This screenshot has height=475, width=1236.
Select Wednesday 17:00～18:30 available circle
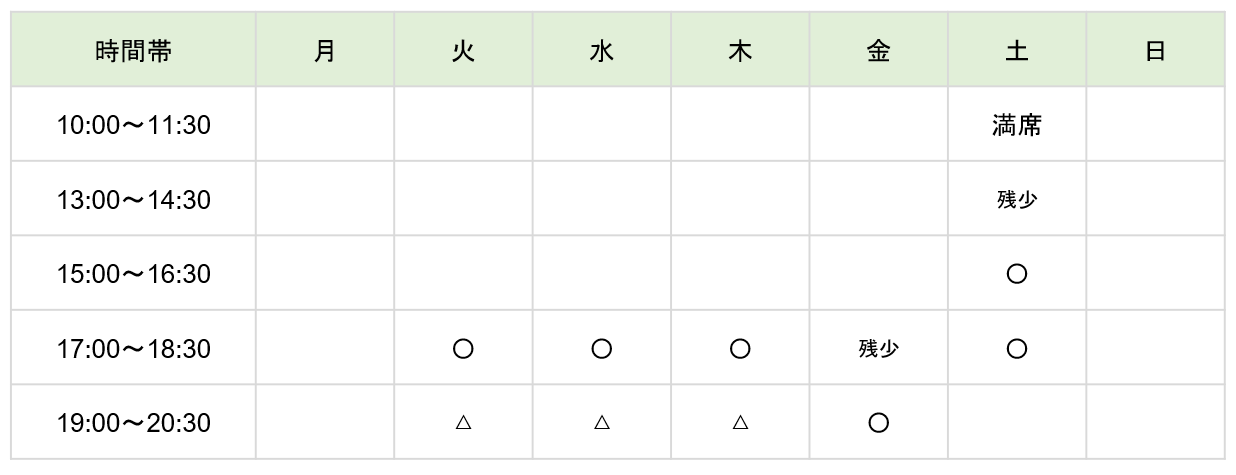point(601,349)
